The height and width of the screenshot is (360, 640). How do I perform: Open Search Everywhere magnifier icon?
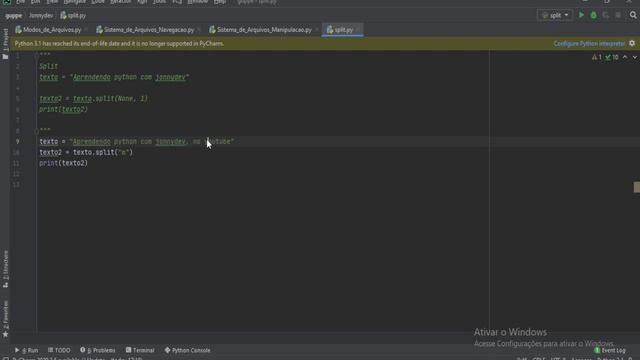[x=633, y=15]
